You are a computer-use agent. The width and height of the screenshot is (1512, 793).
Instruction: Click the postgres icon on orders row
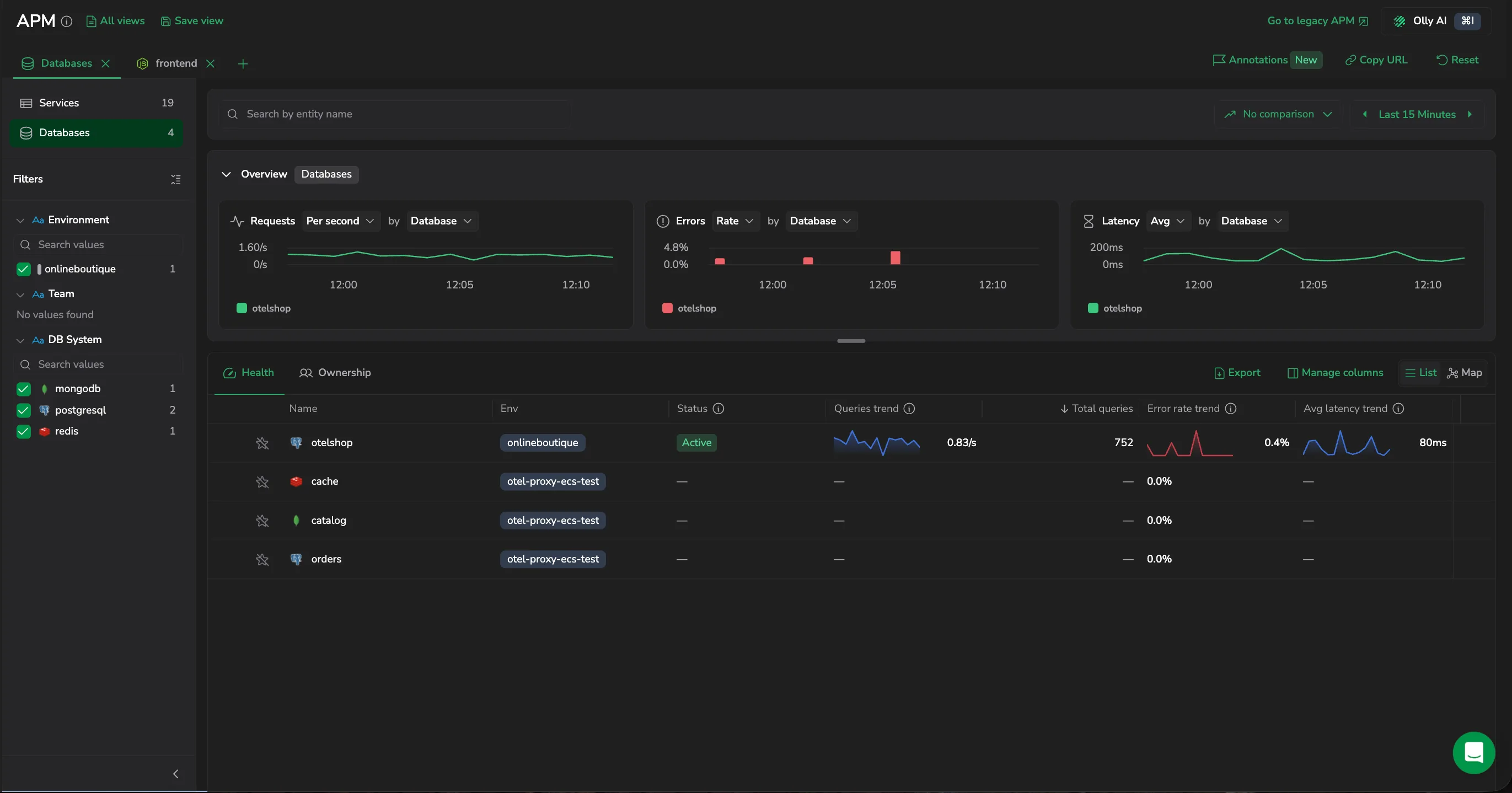click(297, 559)
